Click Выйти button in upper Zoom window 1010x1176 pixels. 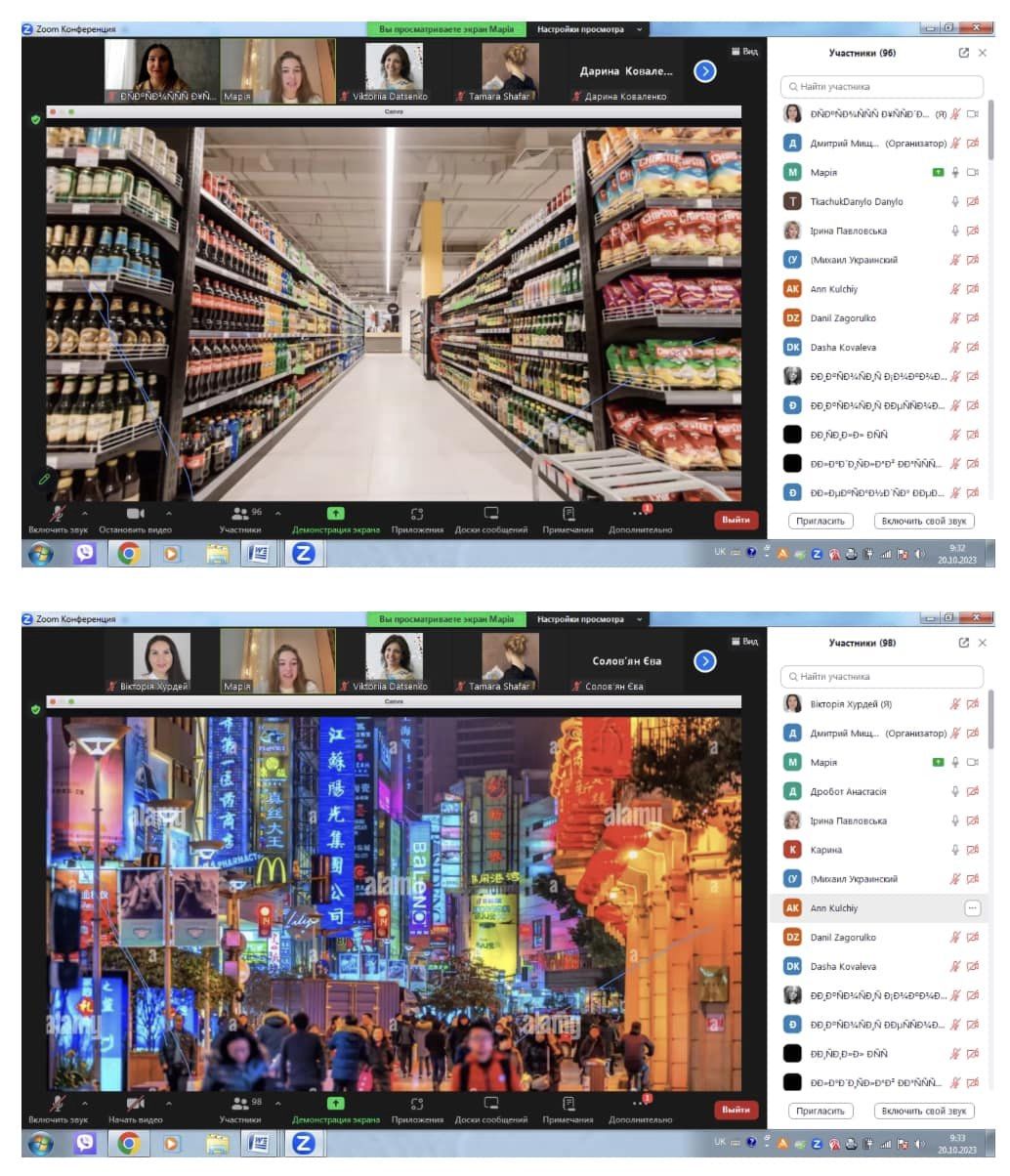tap(736, 520)
